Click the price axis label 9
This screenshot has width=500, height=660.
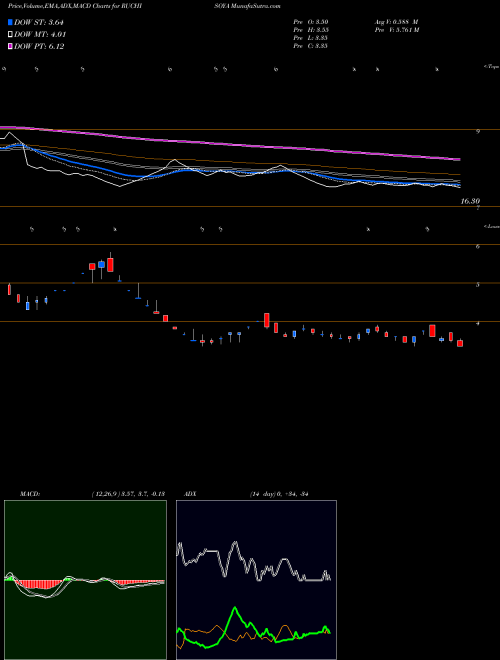coord(478,131)
